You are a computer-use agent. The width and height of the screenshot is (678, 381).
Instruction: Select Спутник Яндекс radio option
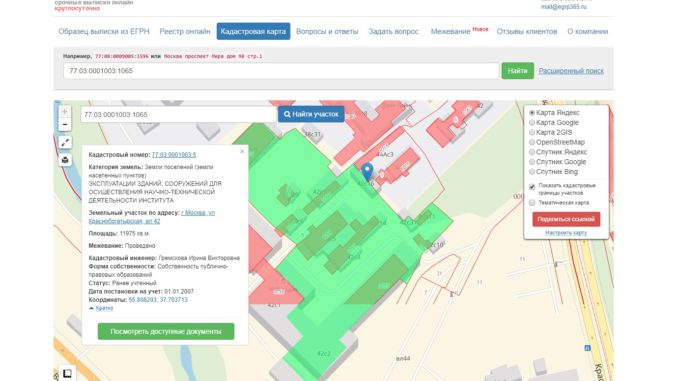click(x=532, y=152)
